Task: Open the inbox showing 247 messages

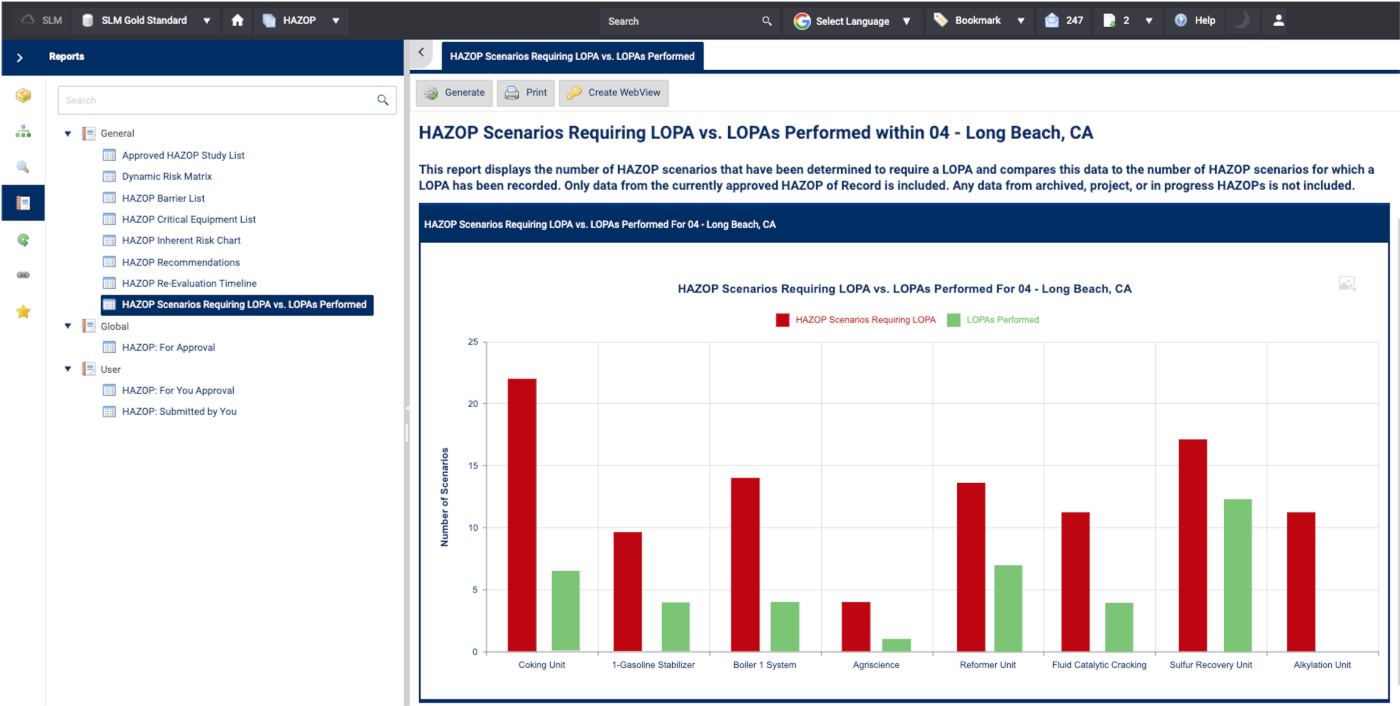Action: 1064,20
